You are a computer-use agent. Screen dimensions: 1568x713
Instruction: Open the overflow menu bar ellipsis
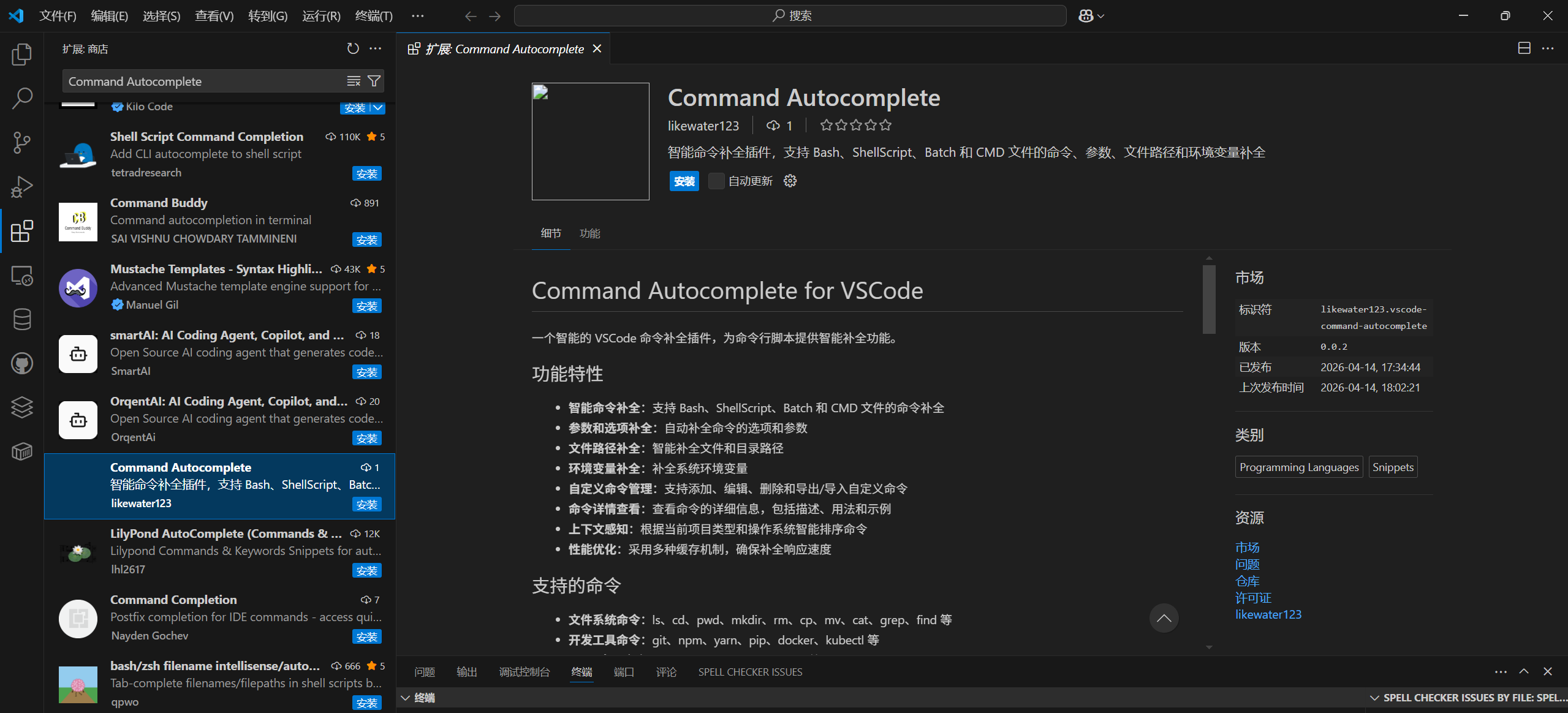coord(418,16)
